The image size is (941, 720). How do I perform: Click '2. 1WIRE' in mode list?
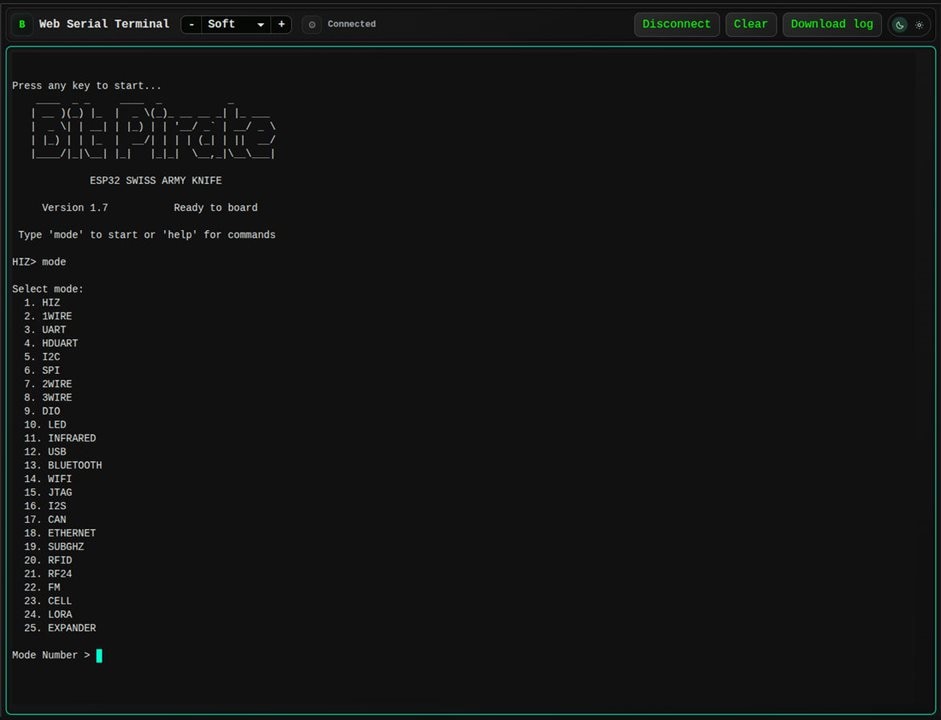coord(48,316)
